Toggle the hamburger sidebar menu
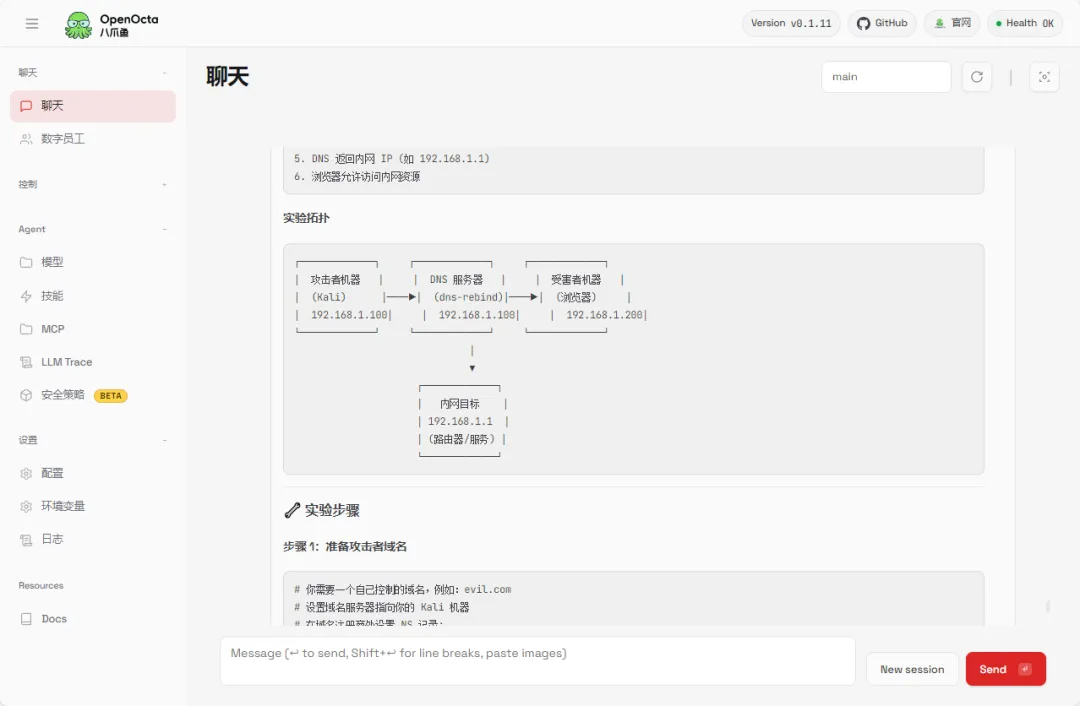 pyautogui.click(x=32, y=24)
